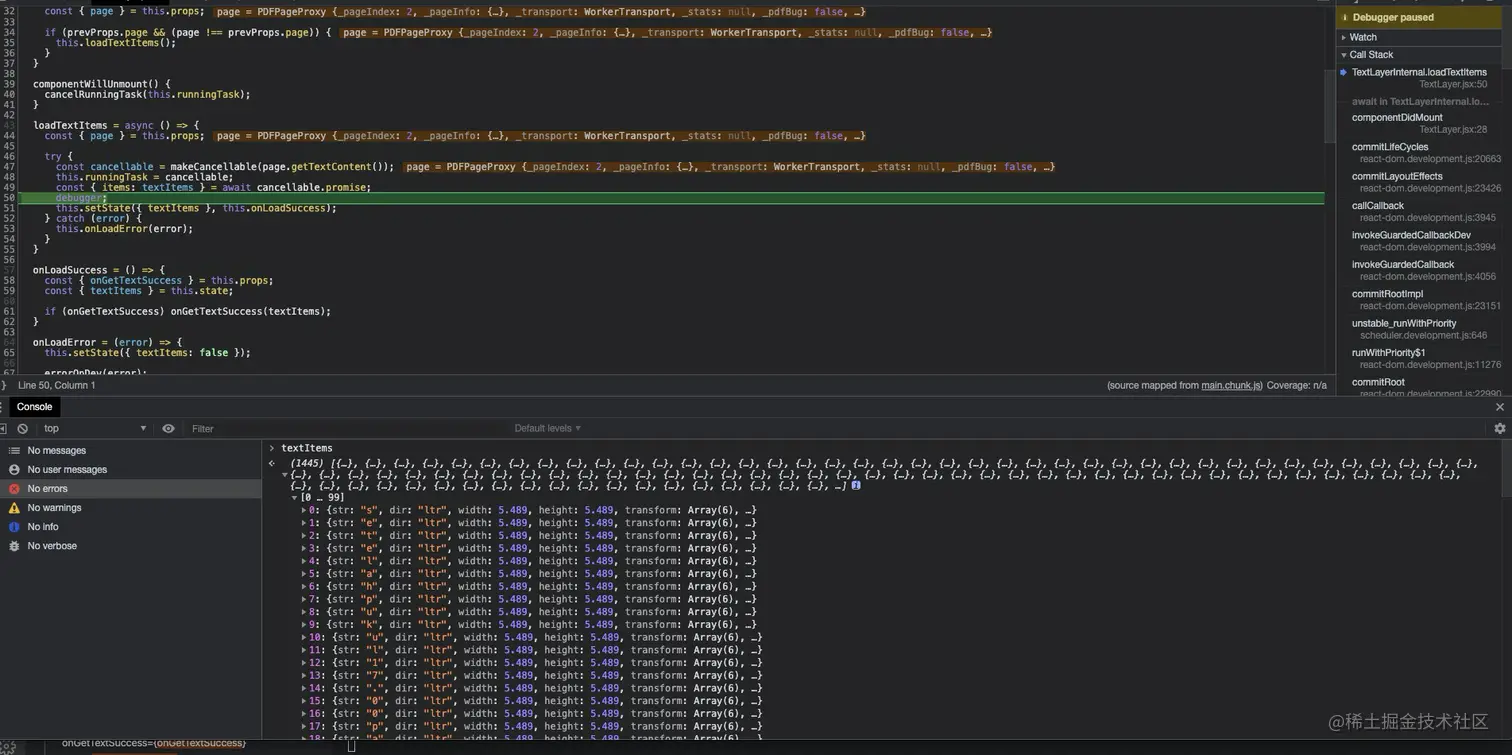Open the top context dropdown

coord(95,429)
